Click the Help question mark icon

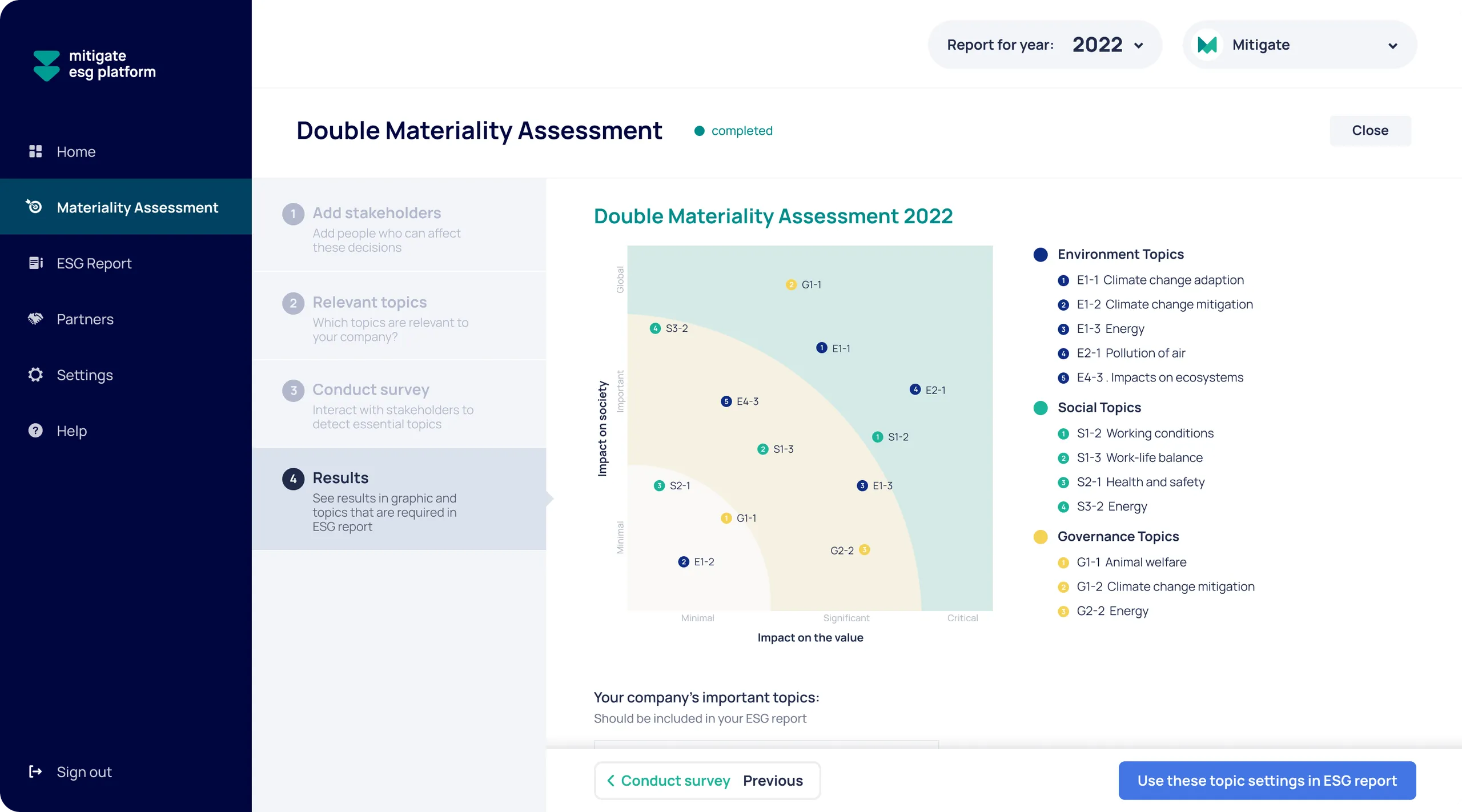[35, 431]
